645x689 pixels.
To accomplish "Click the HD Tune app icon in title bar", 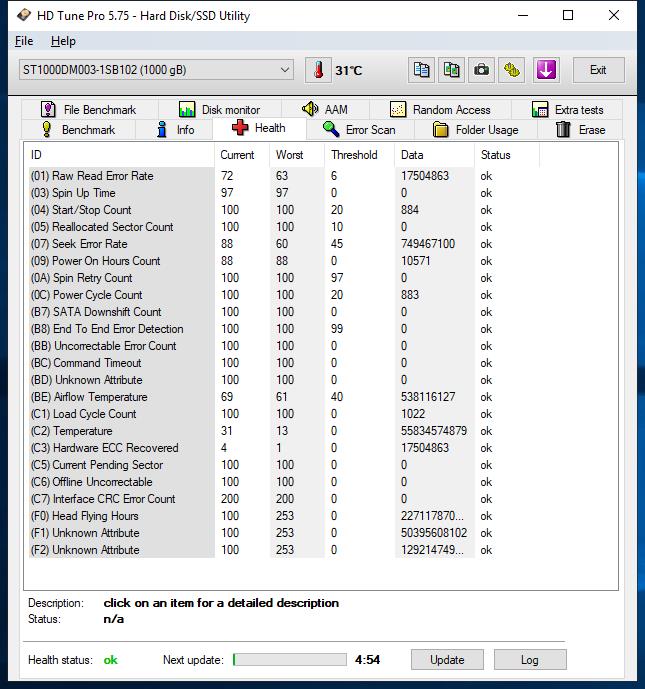I will [24, 16].
